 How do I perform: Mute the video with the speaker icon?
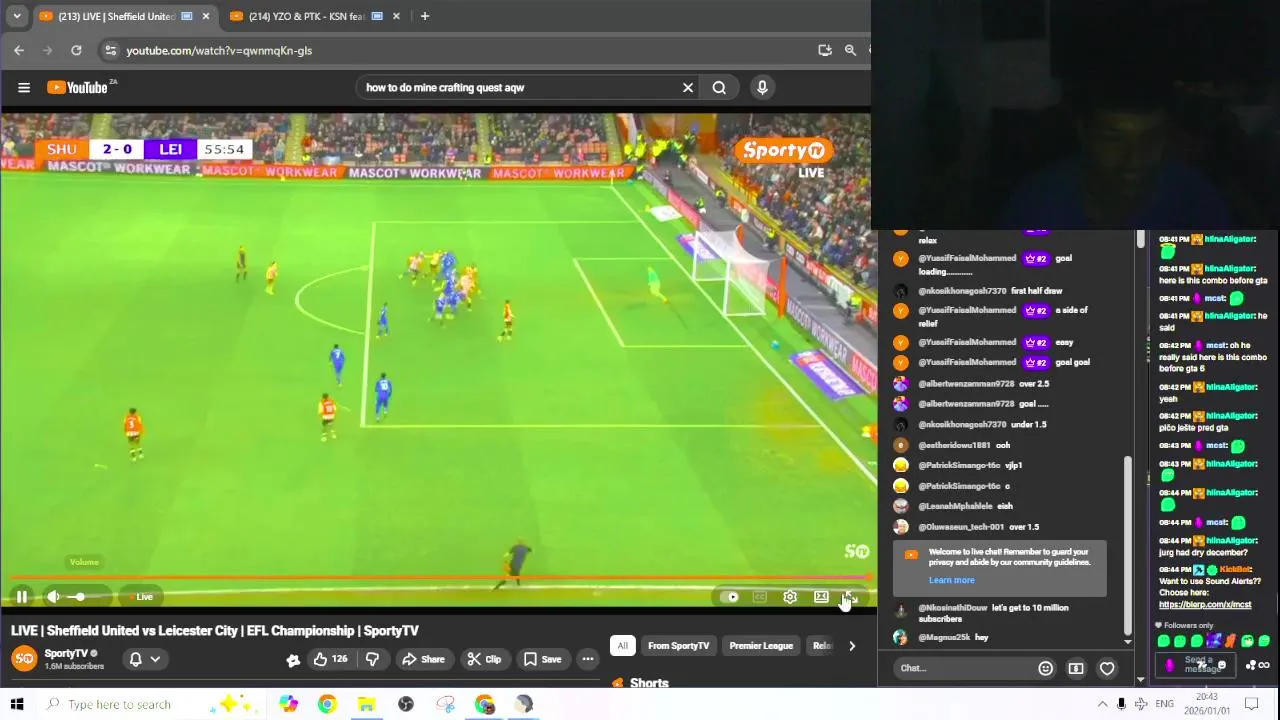53,597
